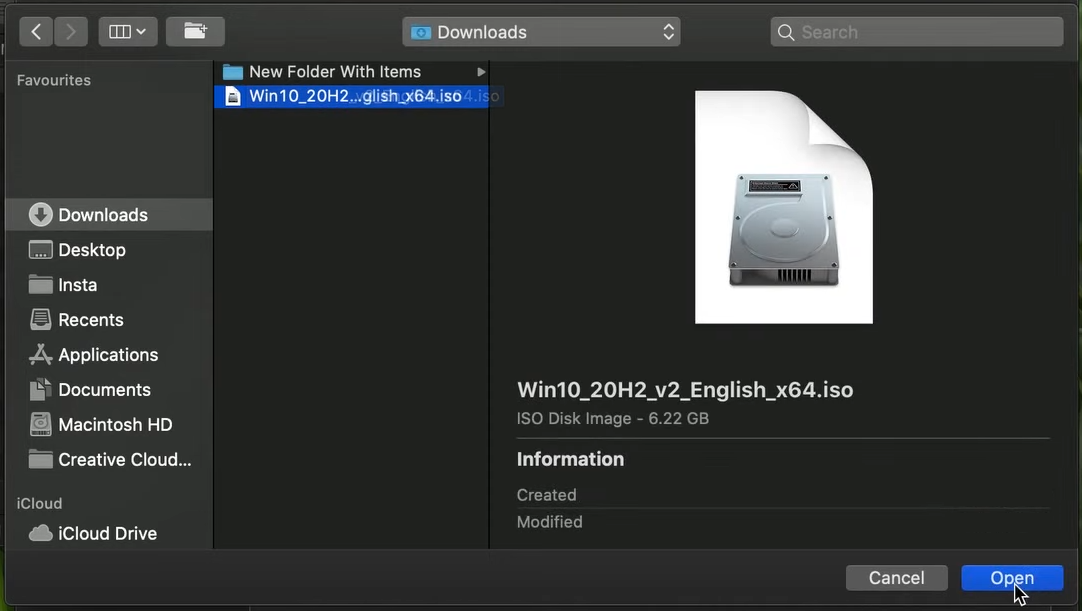Open the Downloads location pop-up menu
Viewport: 1082px width, 611px height.
point(541,32)
